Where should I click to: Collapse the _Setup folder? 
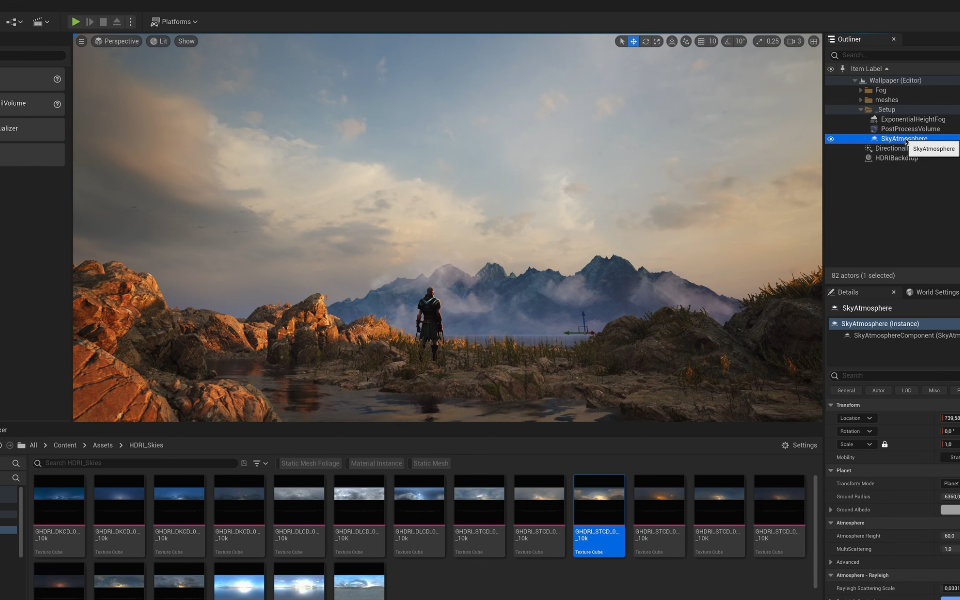(x=860, y=110)
